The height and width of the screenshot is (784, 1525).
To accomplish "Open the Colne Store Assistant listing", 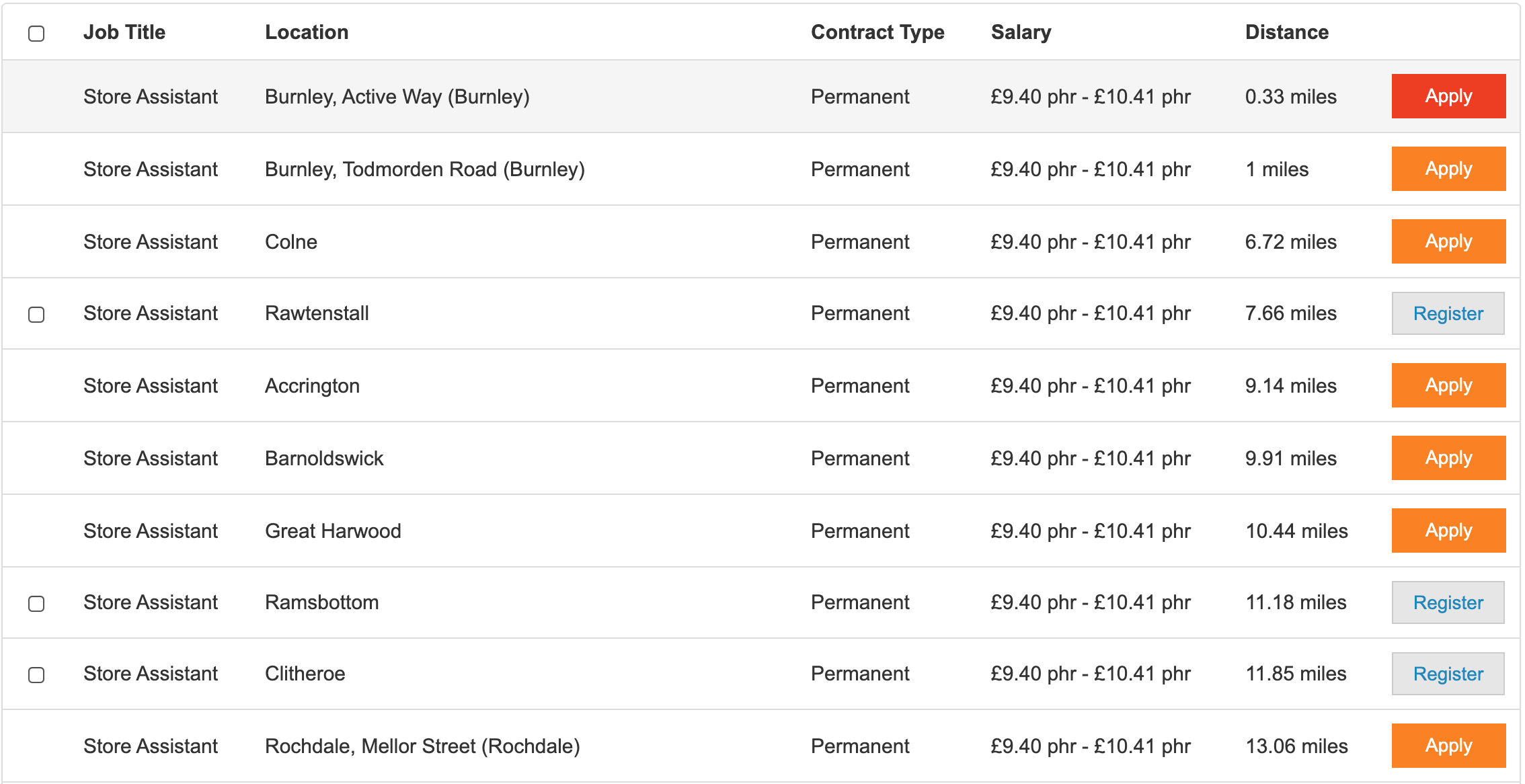I will point(151,242).
